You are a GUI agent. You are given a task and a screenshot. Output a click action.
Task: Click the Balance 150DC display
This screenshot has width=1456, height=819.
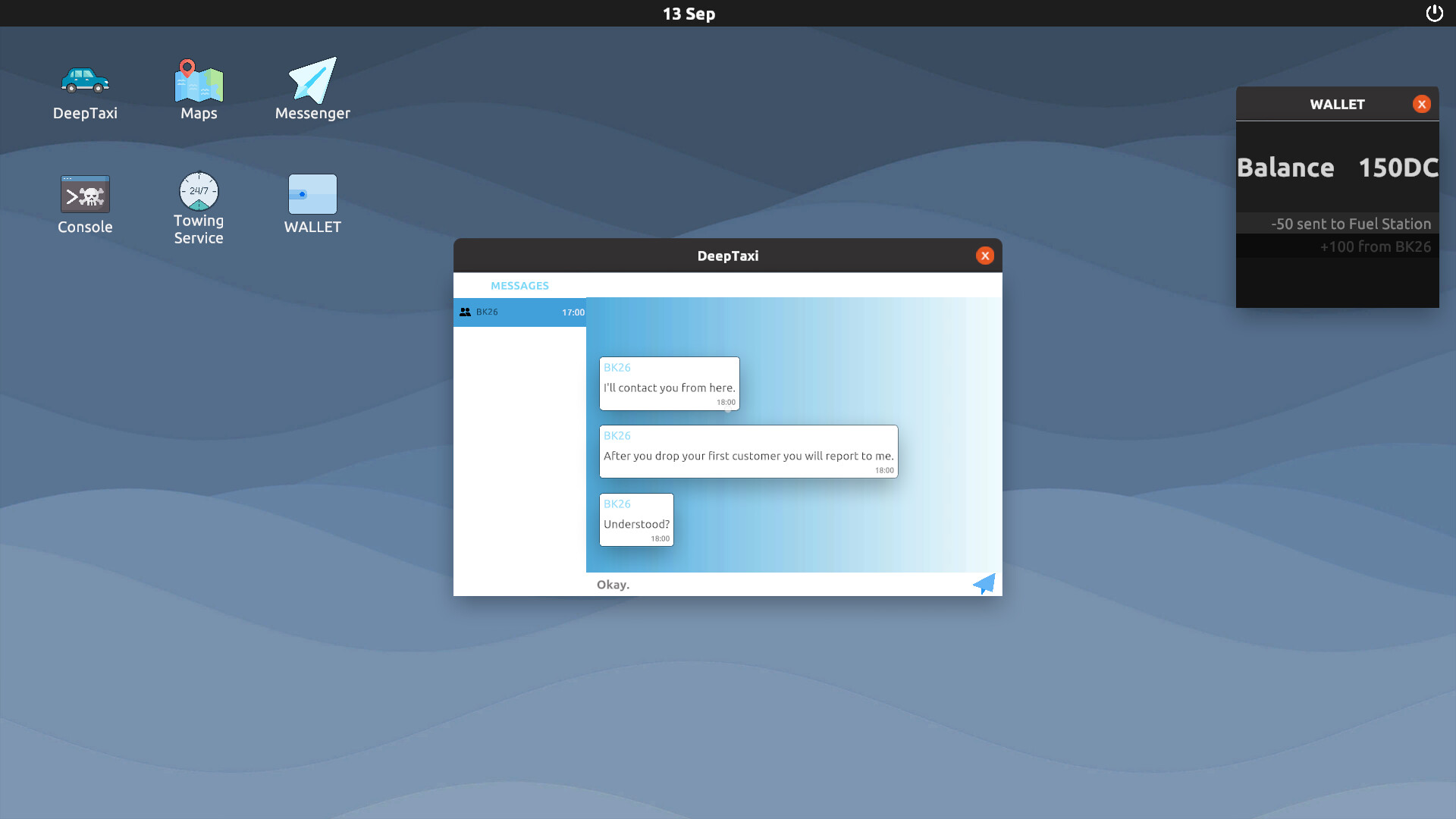pyautogui.click(x=1337, y=167)
